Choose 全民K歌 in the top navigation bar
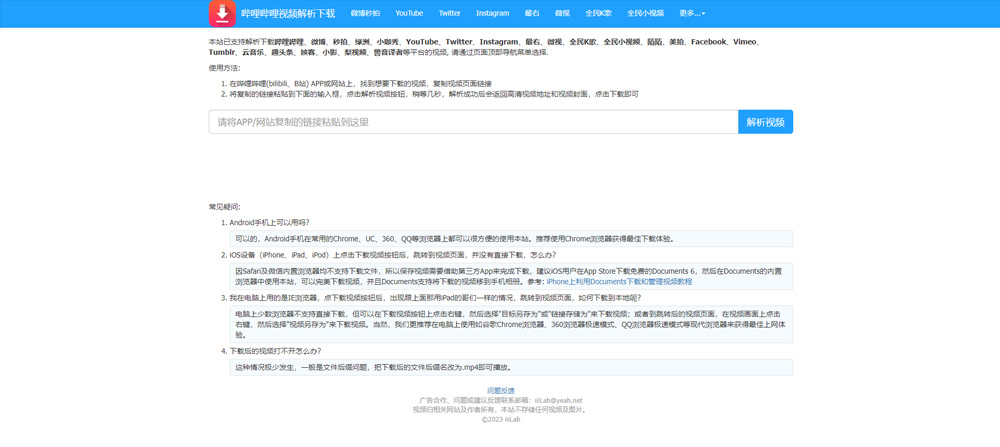 click(598, 14)
